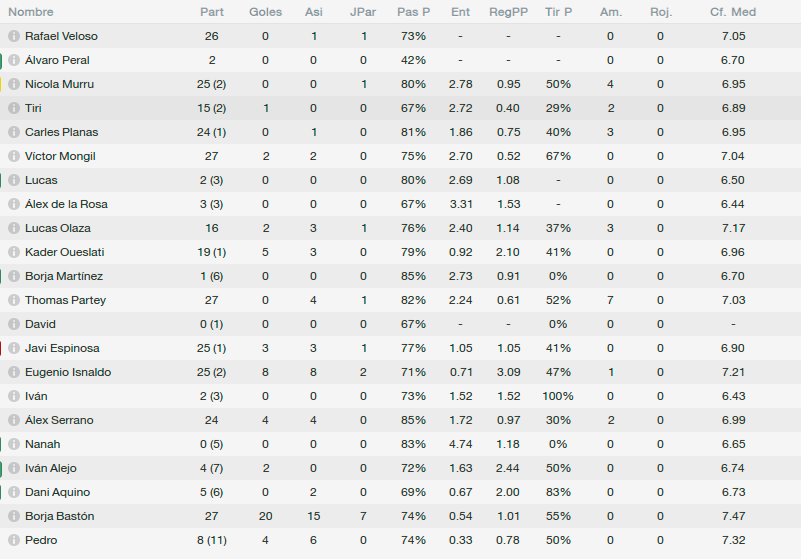
Task: Select the Asi column header
Action: 314,12
